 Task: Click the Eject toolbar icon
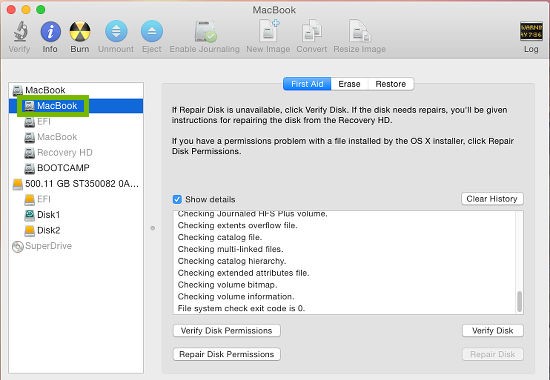pos(152,31)
